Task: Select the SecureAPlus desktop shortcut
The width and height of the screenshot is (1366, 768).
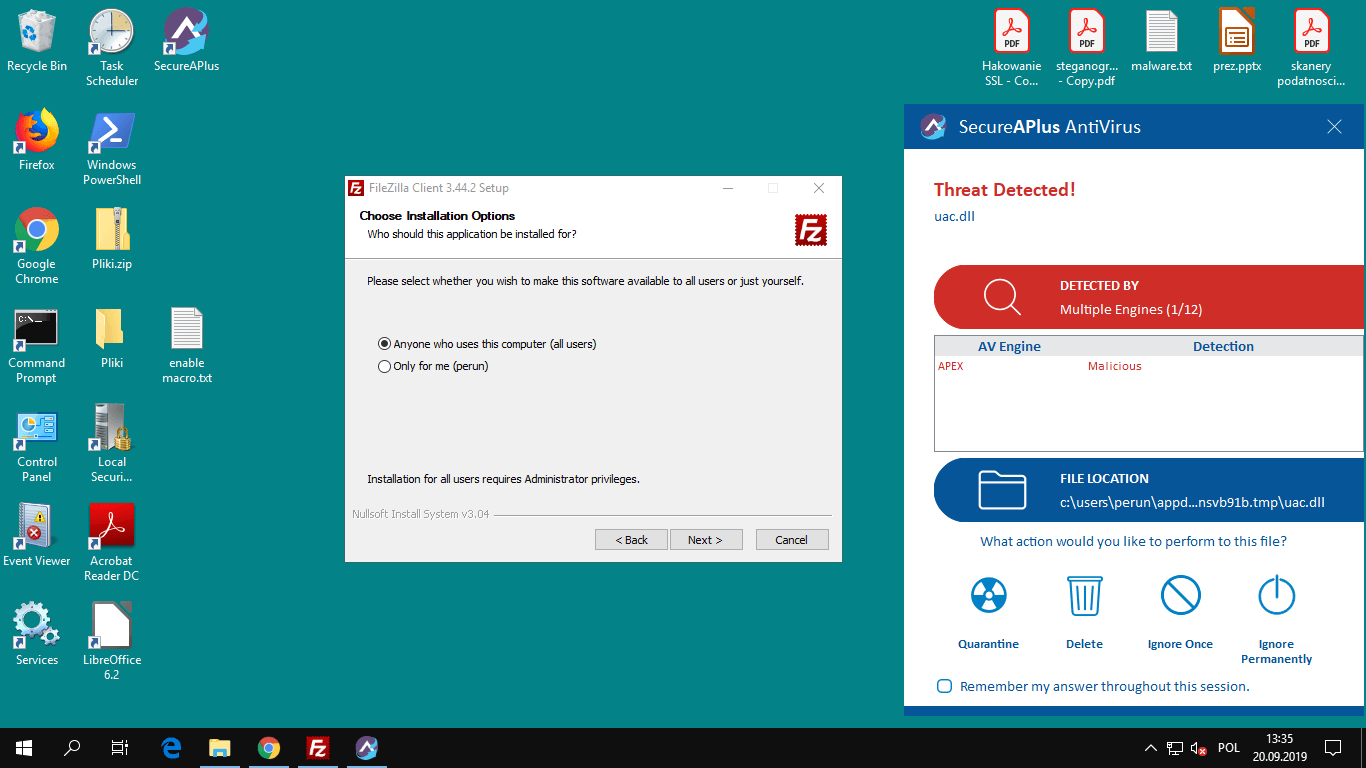Action: point(186,41)
